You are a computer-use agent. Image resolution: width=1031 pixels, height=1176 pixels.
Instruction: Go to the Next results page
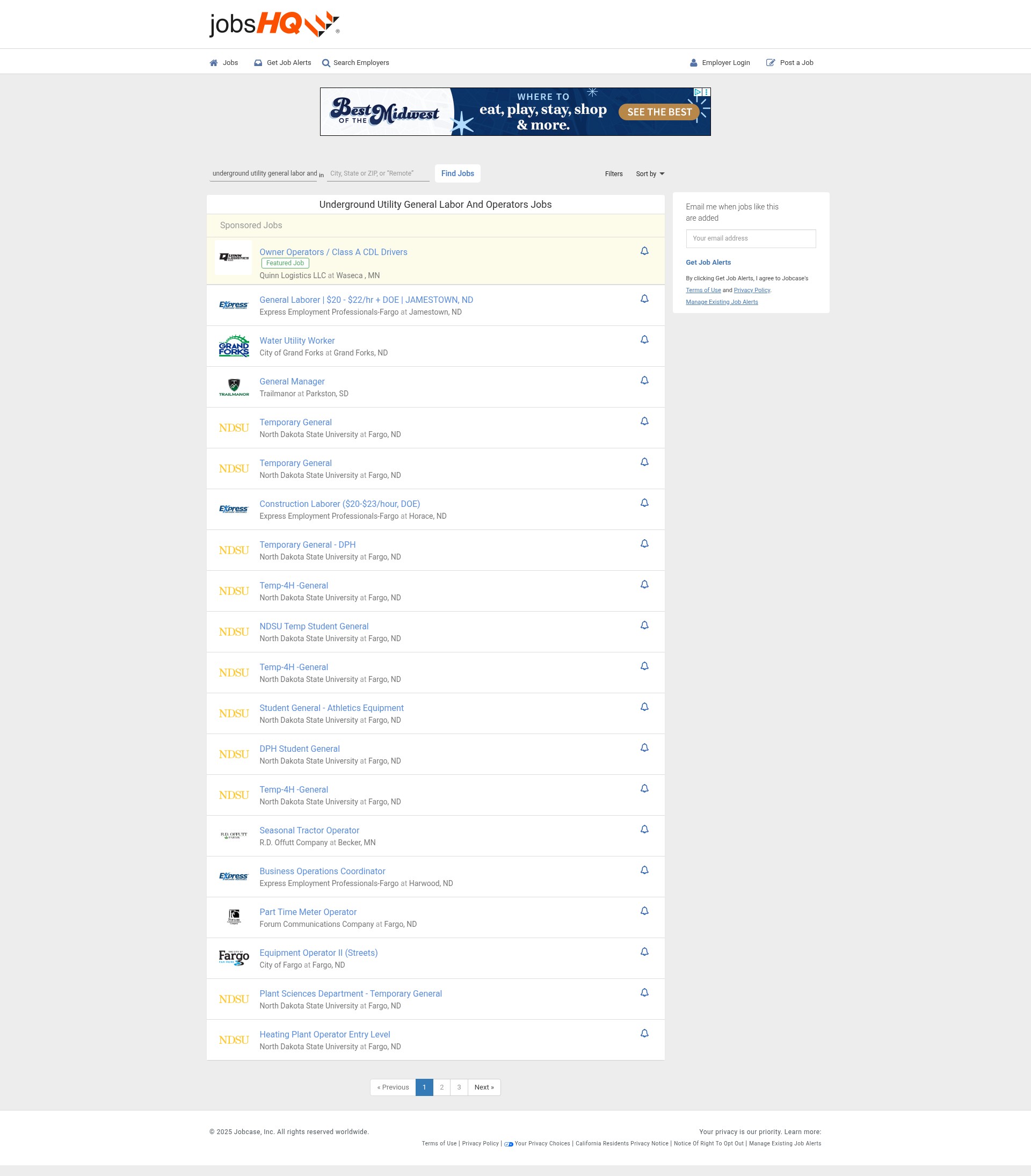(x=484, y=1087)
